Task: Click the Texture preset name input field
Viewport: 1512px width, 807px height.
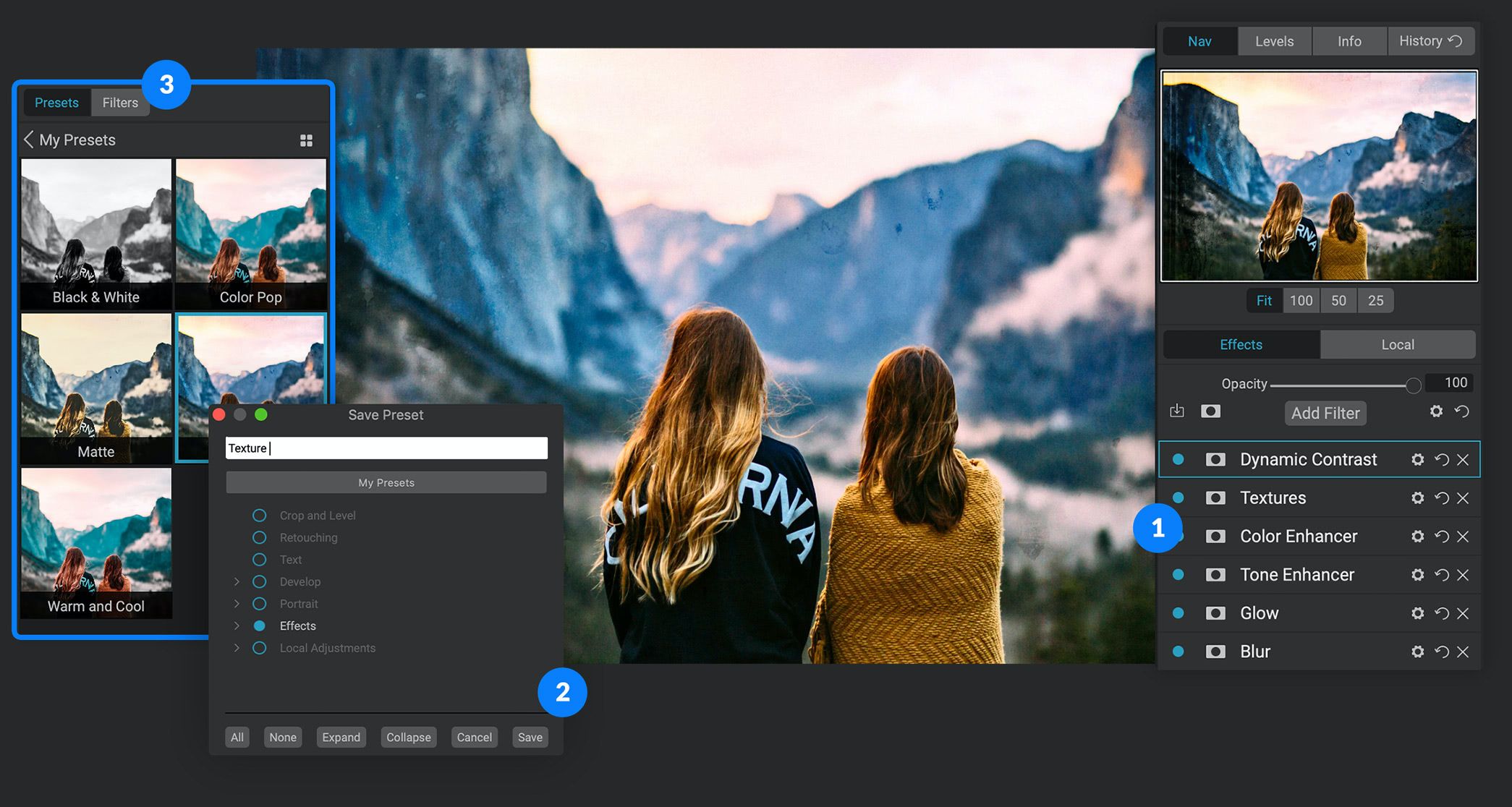Action: (x=386, y=448)
